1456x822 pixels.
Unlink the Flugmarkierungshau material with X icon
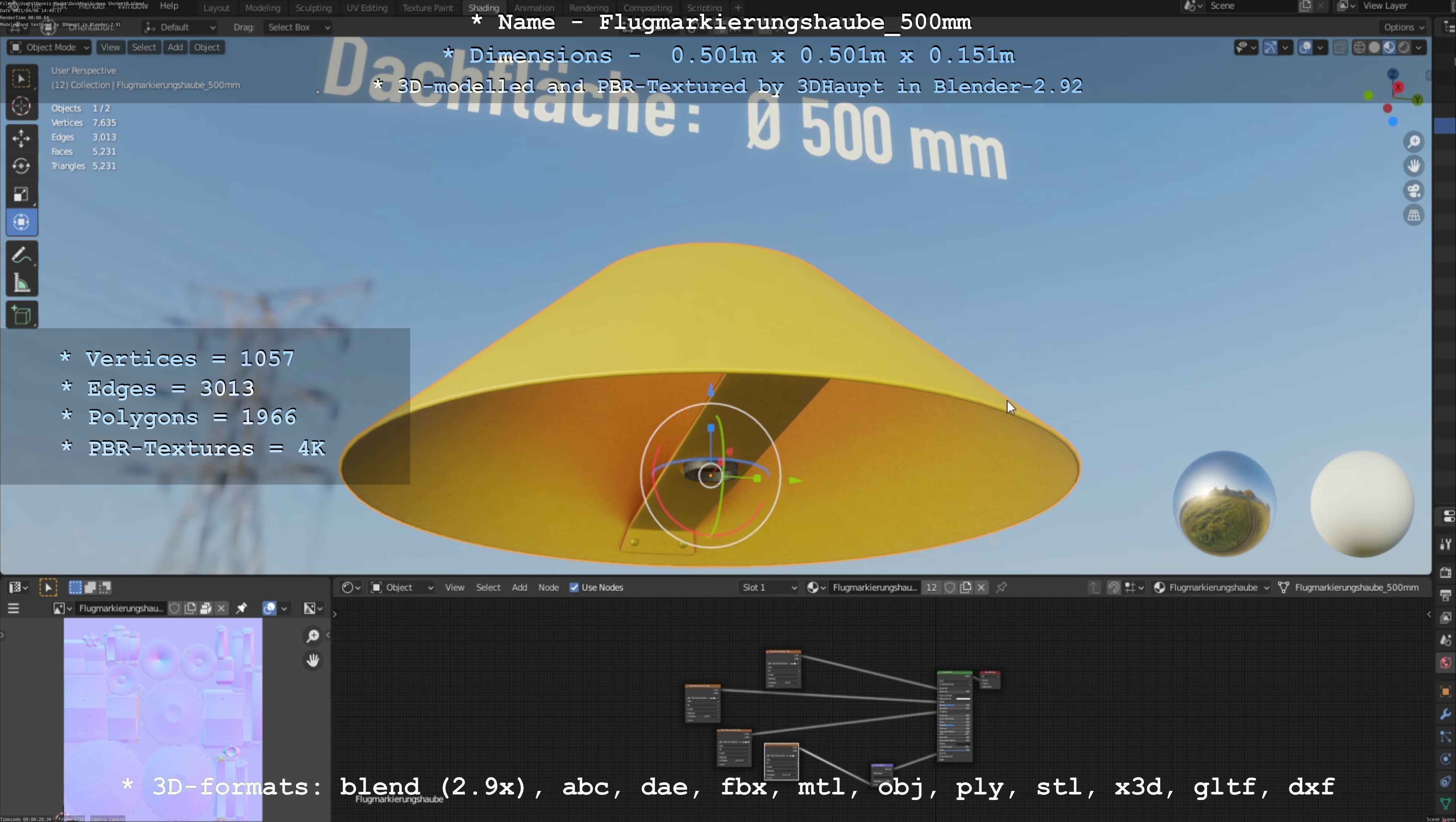coord(981,587)
